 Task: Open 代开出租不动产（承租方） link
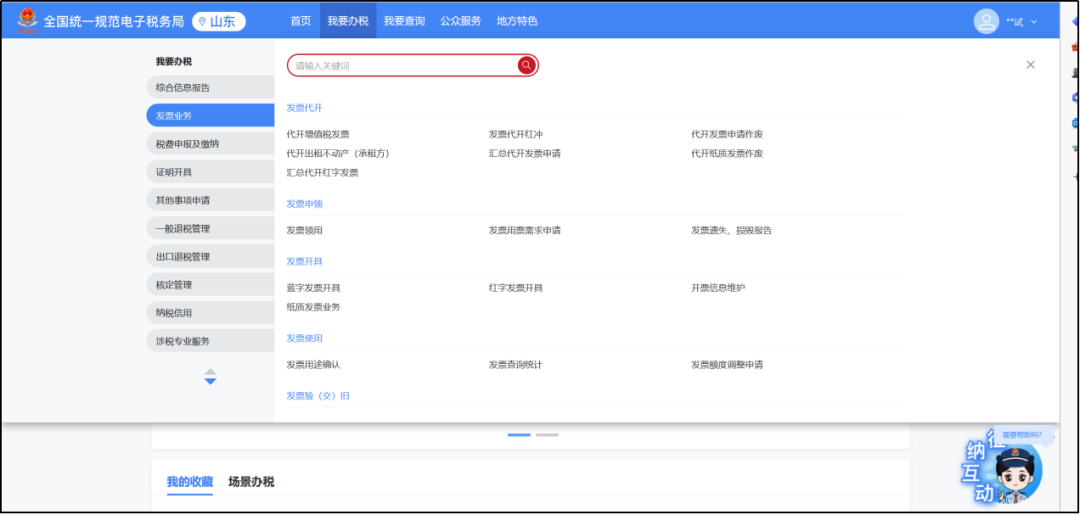point(338,154)
